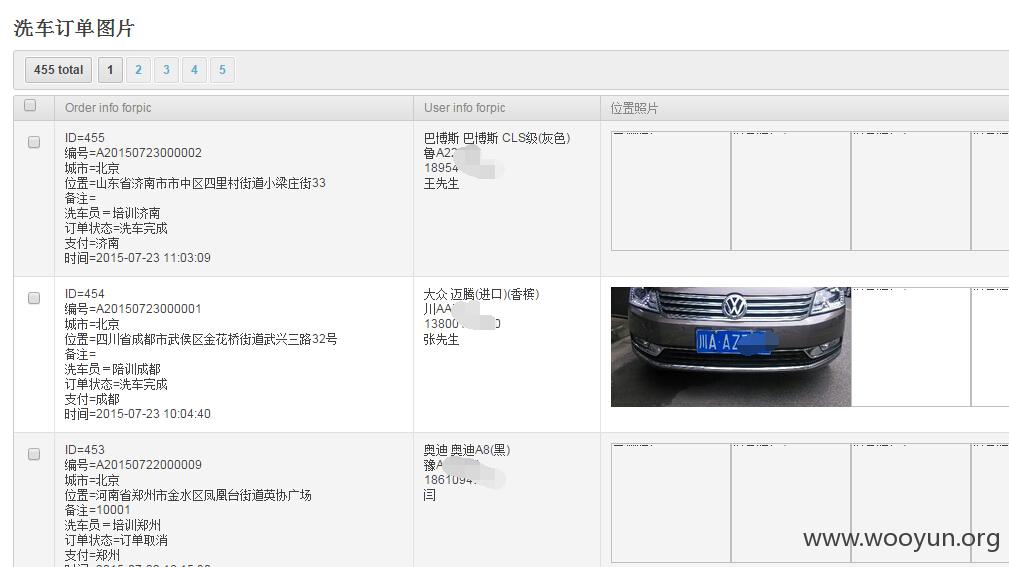Click the text 洗车员=培训郑州
The width and height of the screenshot is (1009, 567).
(113, 525)
